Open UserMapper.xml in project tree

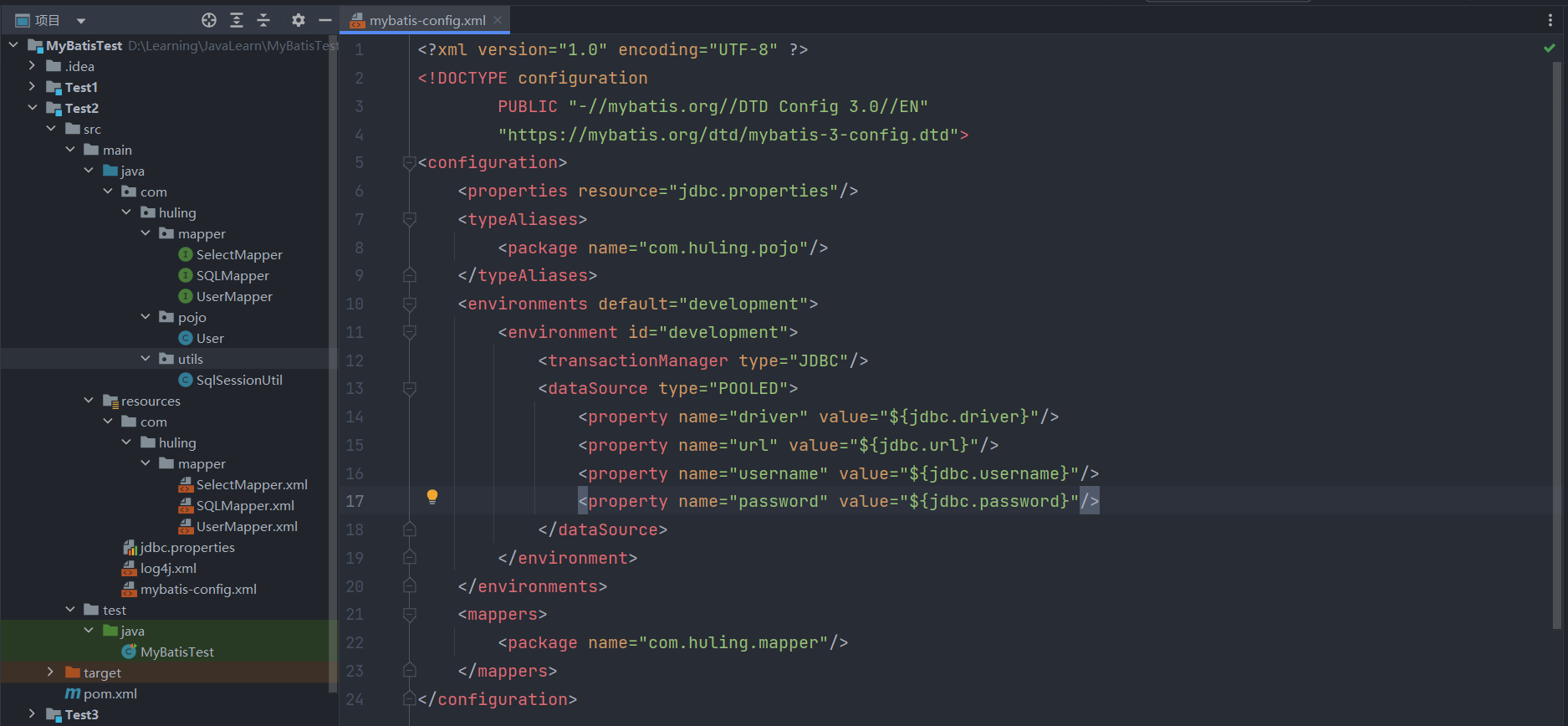click(x=247, y=526)
